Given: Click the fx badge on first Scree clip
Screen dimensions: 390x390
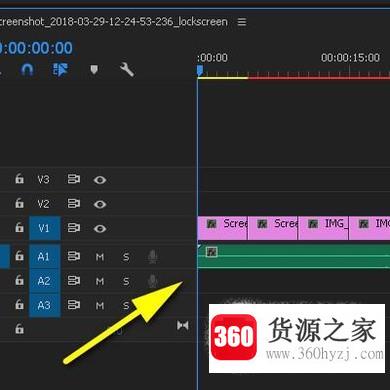Looking at the screenshot, I should click(211, 224).
